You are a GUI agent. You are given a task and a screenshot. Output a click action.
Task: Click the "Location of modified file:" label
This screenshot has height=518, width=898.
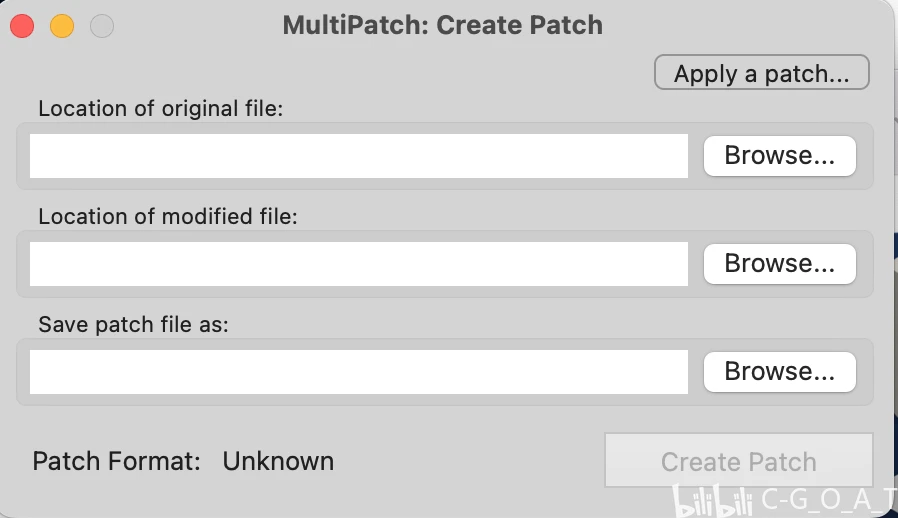168,216
